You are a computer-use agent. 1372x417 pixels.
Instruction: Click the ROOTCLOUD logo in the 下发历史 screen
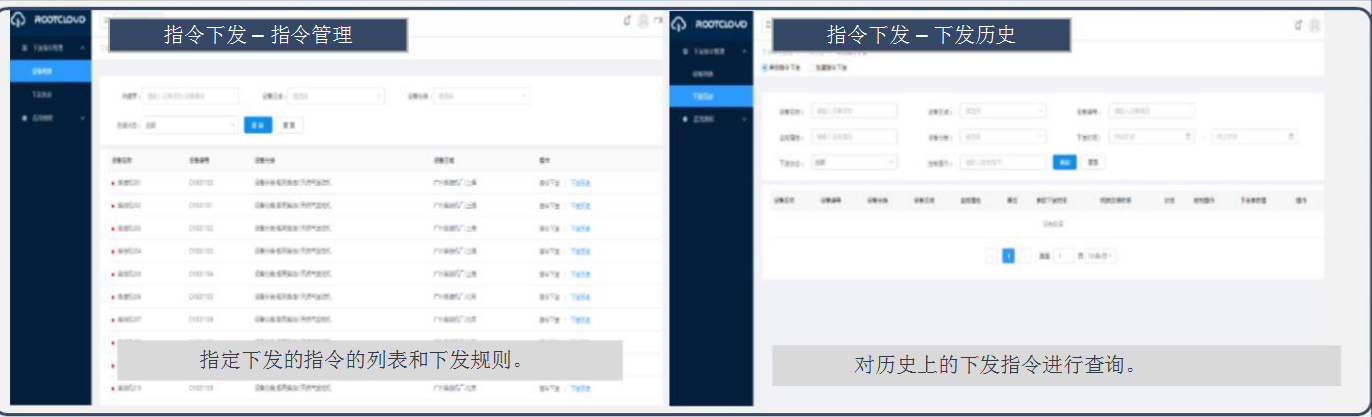(x=709, y=22)
